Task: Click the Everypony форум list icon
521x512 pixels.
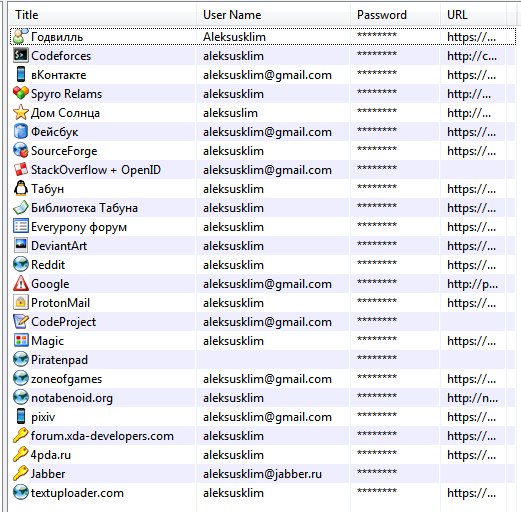Action: tap(21, 226)
